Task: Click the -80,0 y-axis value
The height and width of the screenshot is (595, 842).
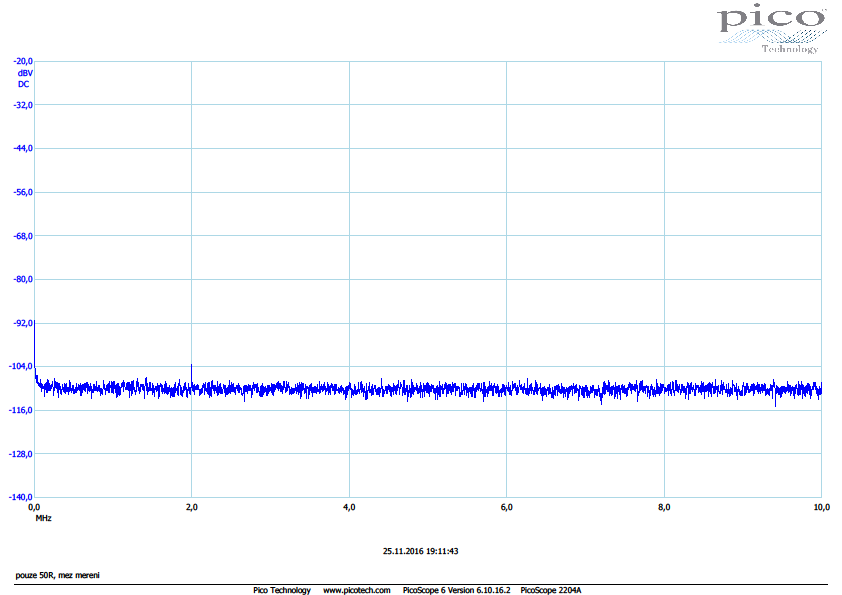Action: click(x=23, y=279)
